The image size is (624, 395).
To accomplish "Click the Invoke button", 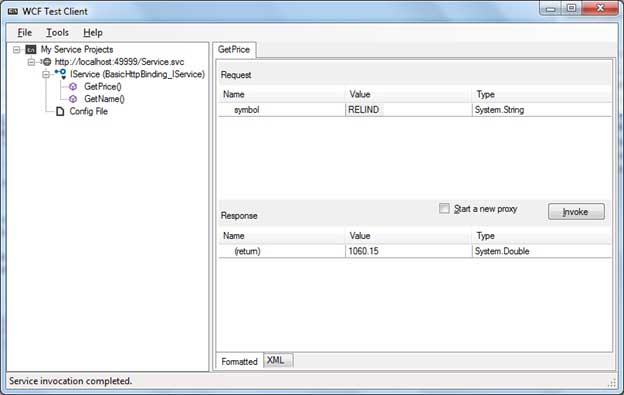I will coord(576,212).
